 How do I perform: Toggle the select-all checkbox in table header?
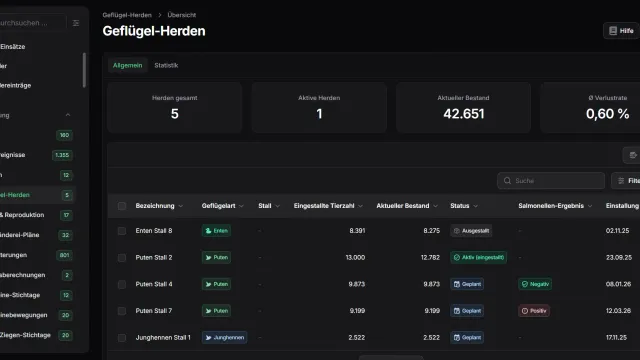coord(122,206)
